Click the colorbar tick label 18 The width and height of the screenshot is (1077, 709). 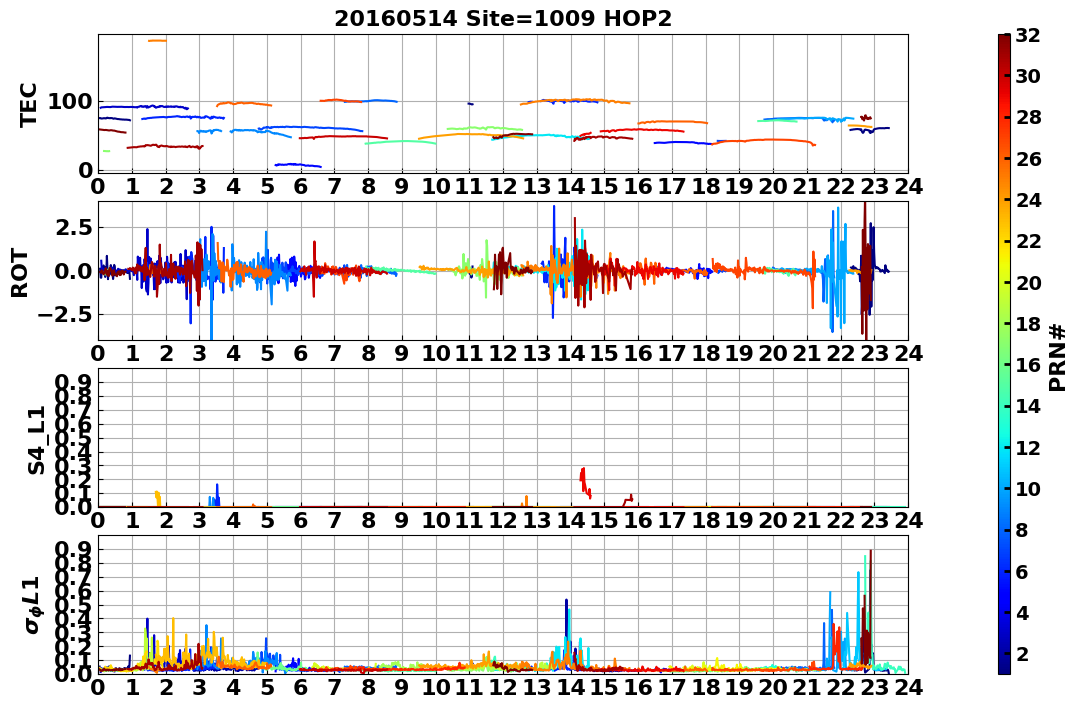coord(1027,324)
